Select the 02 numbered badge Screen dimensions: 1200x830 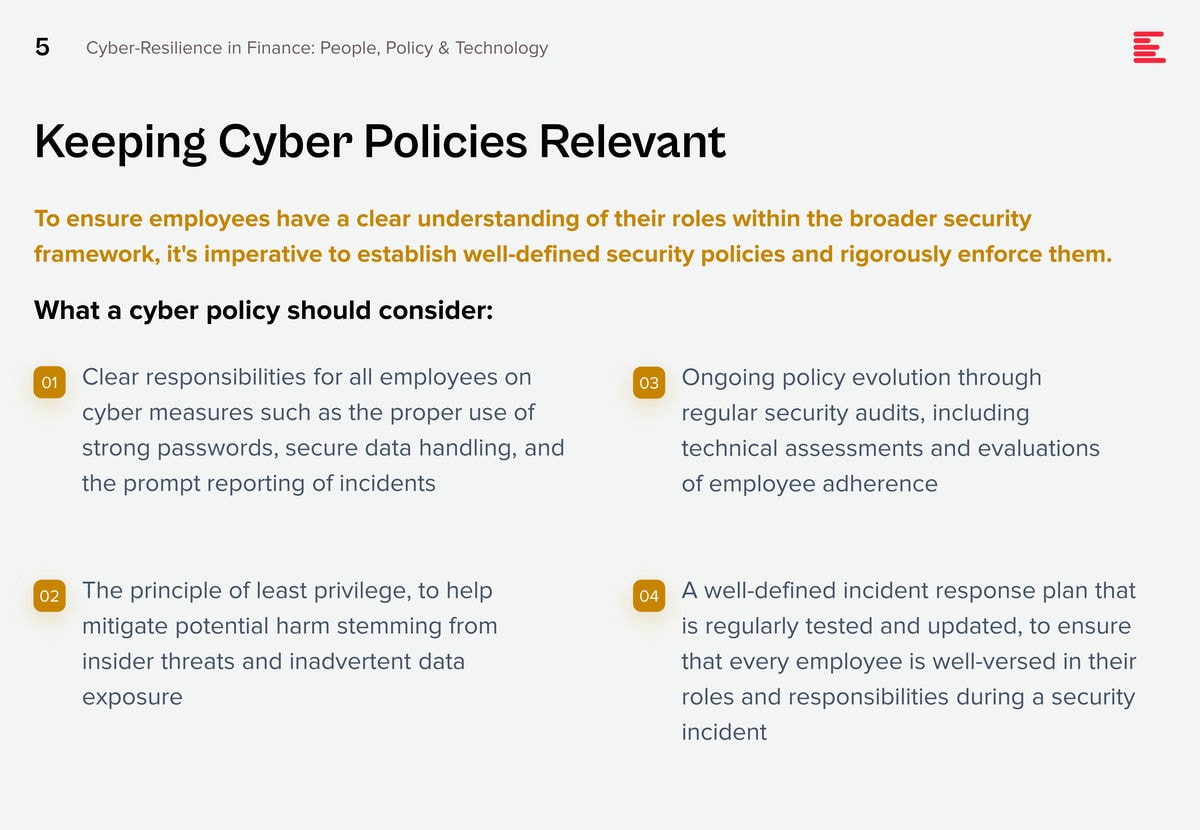[49, 597]
